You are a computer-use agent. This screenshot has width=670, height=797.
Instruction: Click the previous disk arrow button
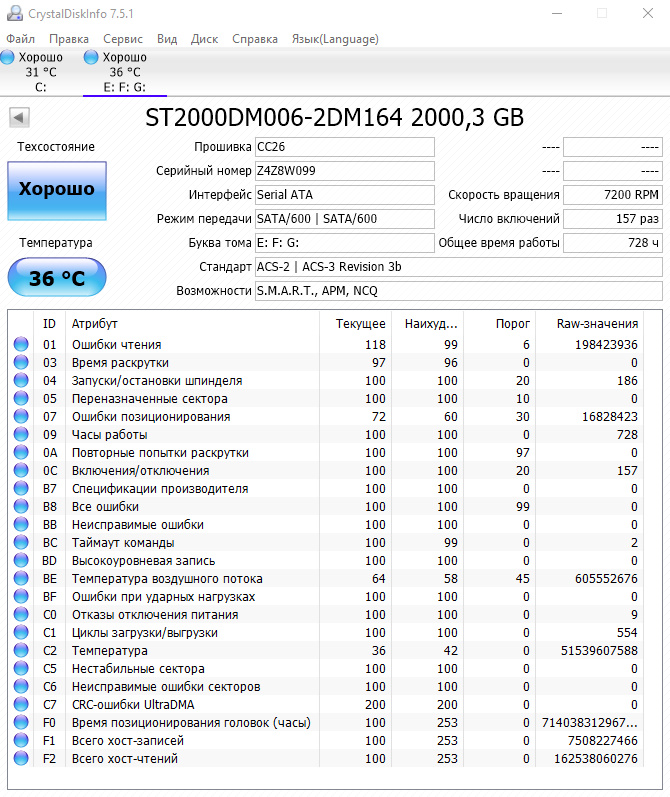(19, 118)
